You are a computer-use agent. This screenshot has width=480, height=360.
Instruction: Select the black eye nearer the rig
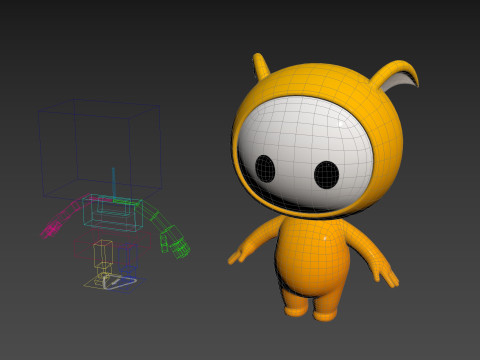265,168
